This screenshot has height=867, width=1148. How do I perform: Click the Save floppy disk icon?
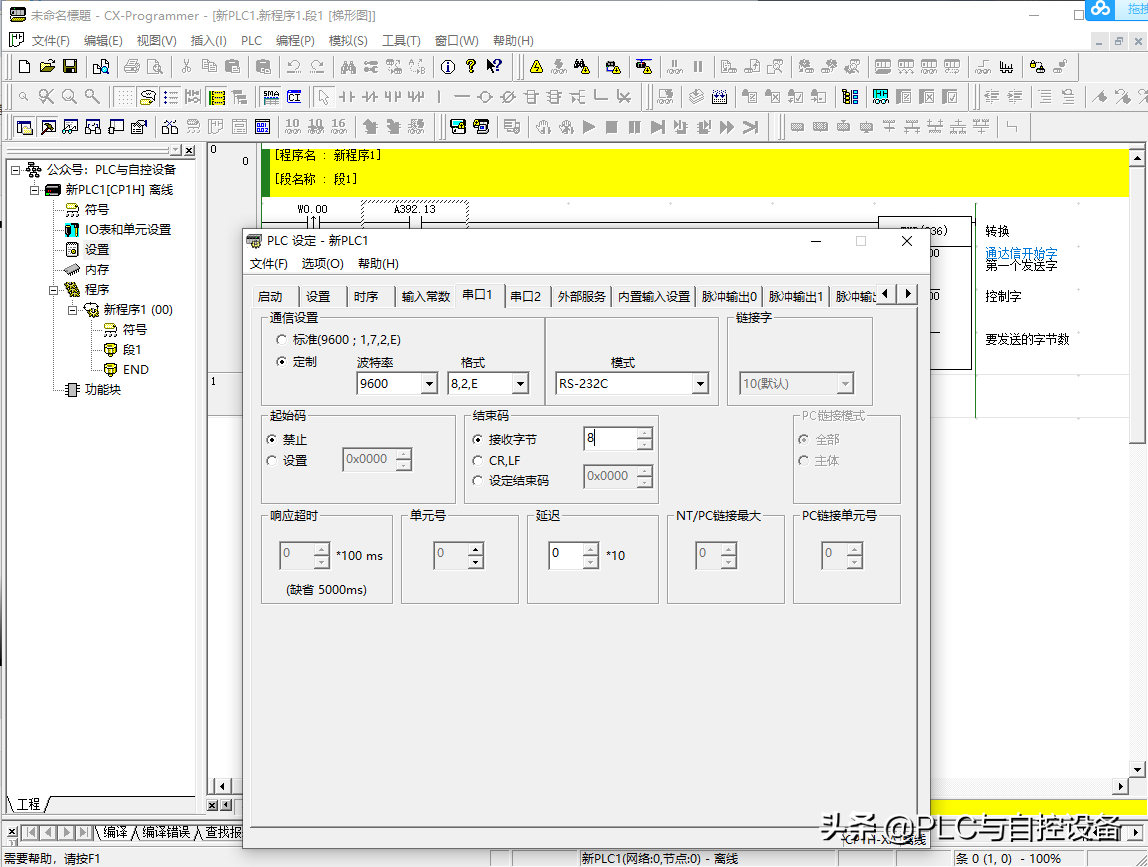(70, 67)
